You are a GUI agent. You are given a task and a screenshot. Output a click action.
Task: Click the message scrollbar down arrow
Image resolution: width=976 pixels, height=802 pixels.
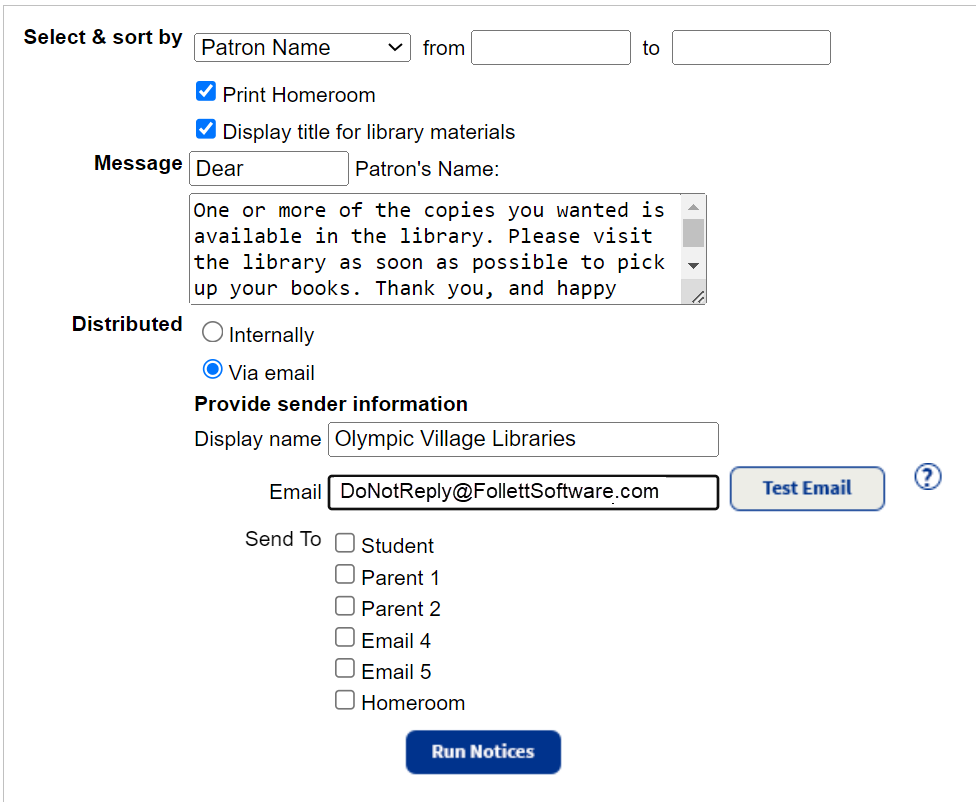694,265
